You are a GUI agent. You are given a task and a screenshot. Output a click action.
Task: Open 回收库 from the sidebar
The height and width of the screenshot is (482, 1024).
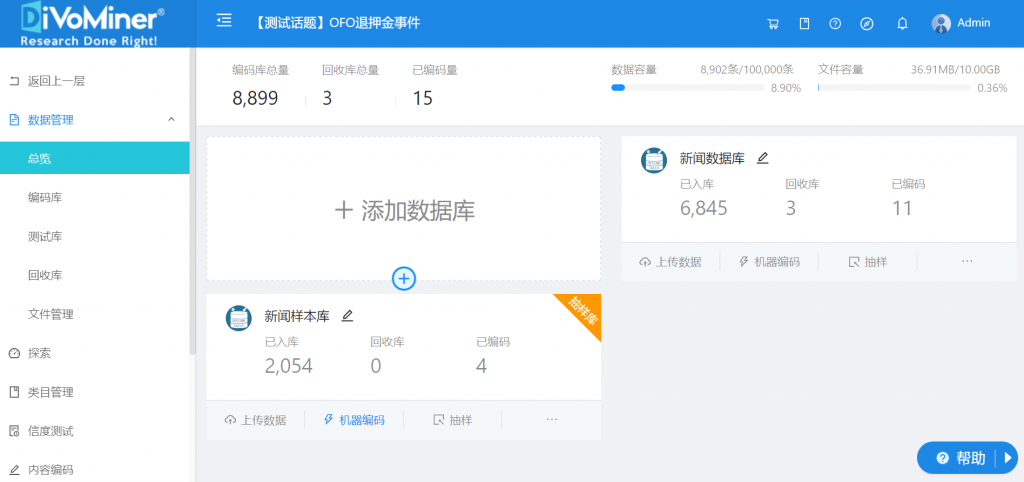coord(45,275)
